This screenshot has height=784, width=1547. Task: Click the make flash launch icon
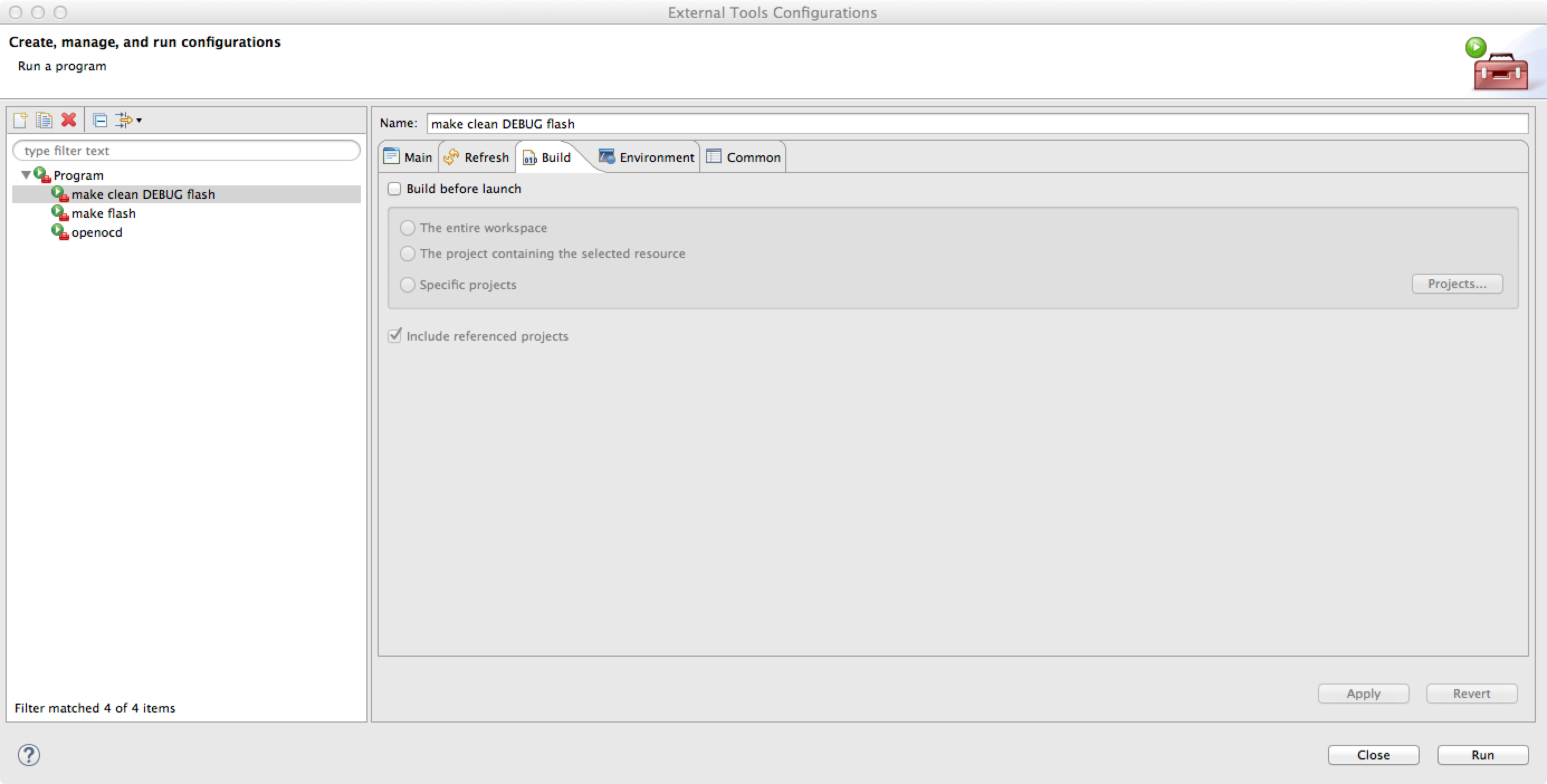[59, 213]
